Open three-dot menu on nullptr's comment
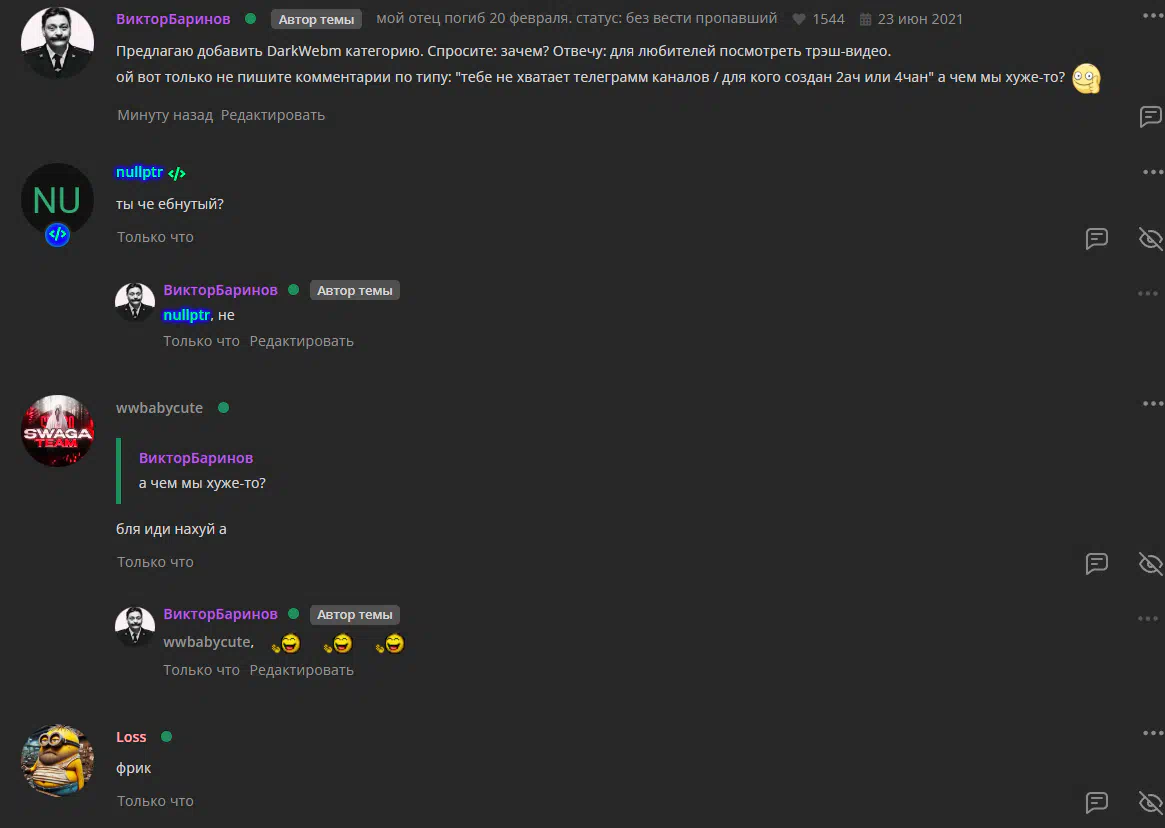The image size is (1165, 828). coord(1152,172)
